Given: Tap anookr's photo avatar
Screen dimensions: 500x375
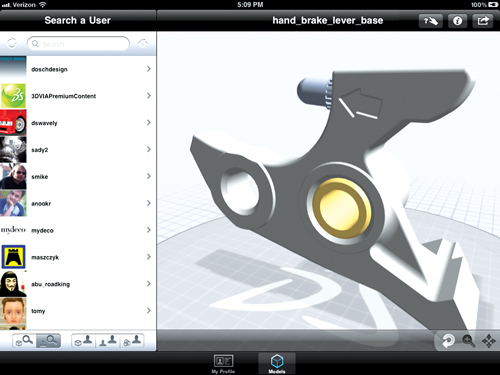Looking at the screenshot, I should (x=13, y=203).
